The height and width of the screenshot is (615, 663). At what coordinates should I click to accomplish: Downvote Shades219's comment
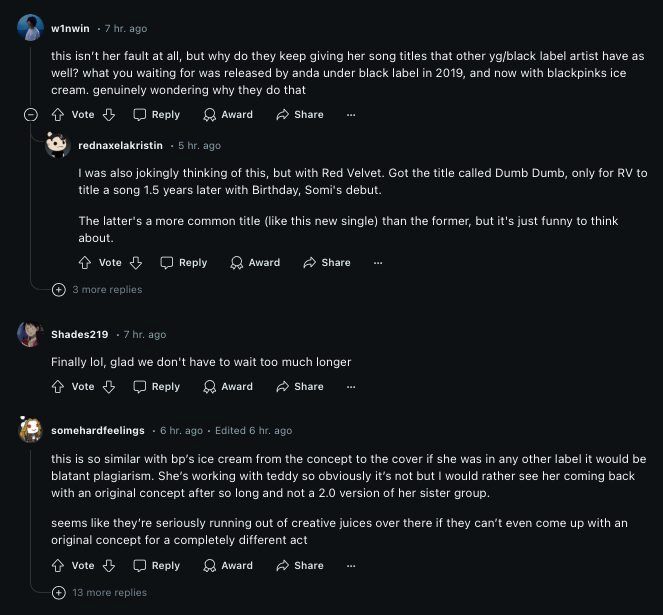pos(109,387)
